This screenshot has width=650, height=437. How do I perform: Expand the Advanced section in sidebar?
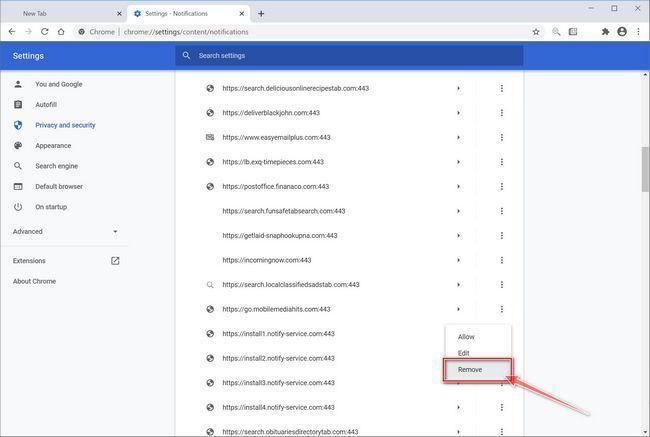coord(65,231)
